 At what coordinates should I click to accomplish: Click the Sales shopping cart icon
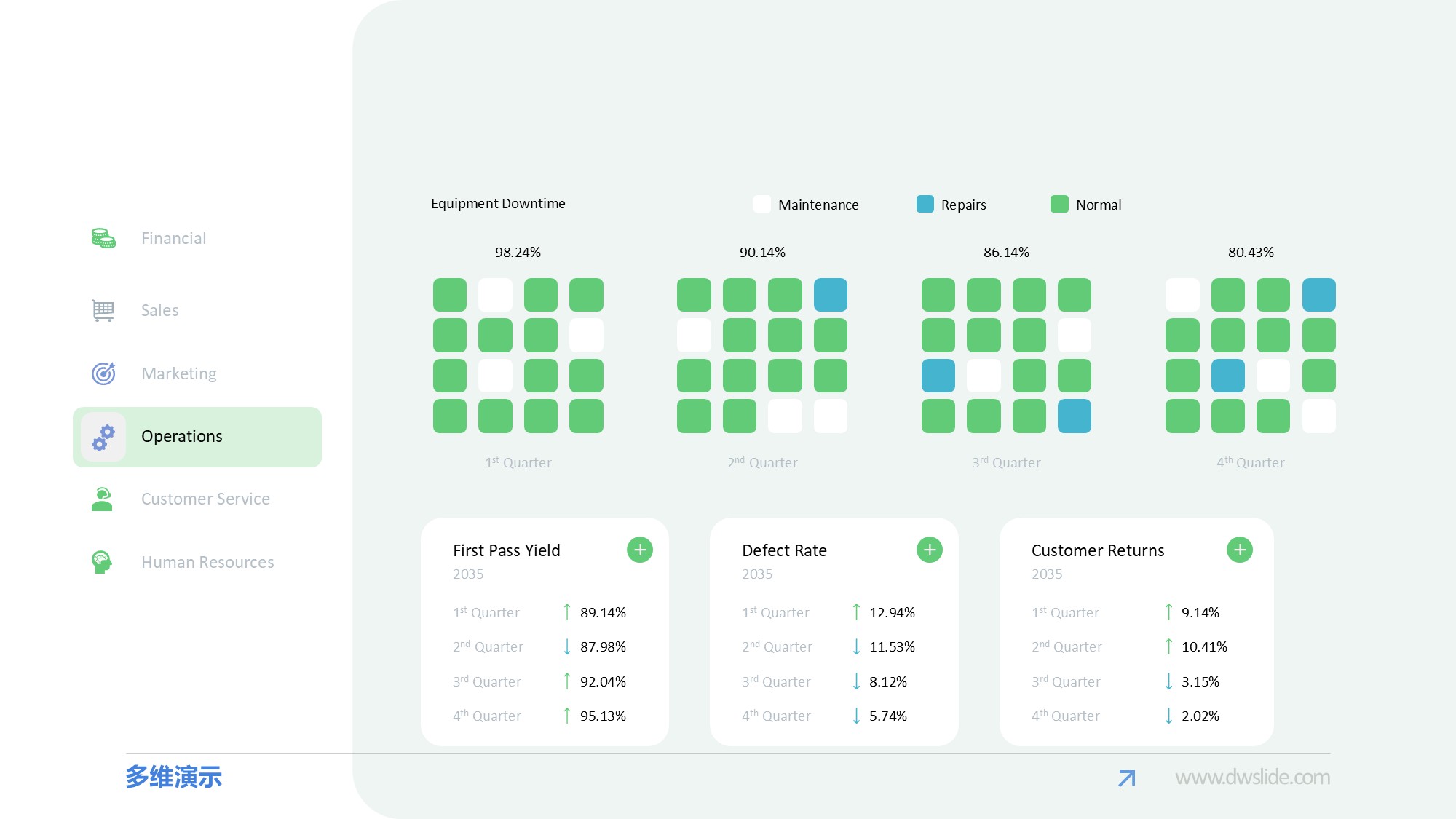[103, 310]
